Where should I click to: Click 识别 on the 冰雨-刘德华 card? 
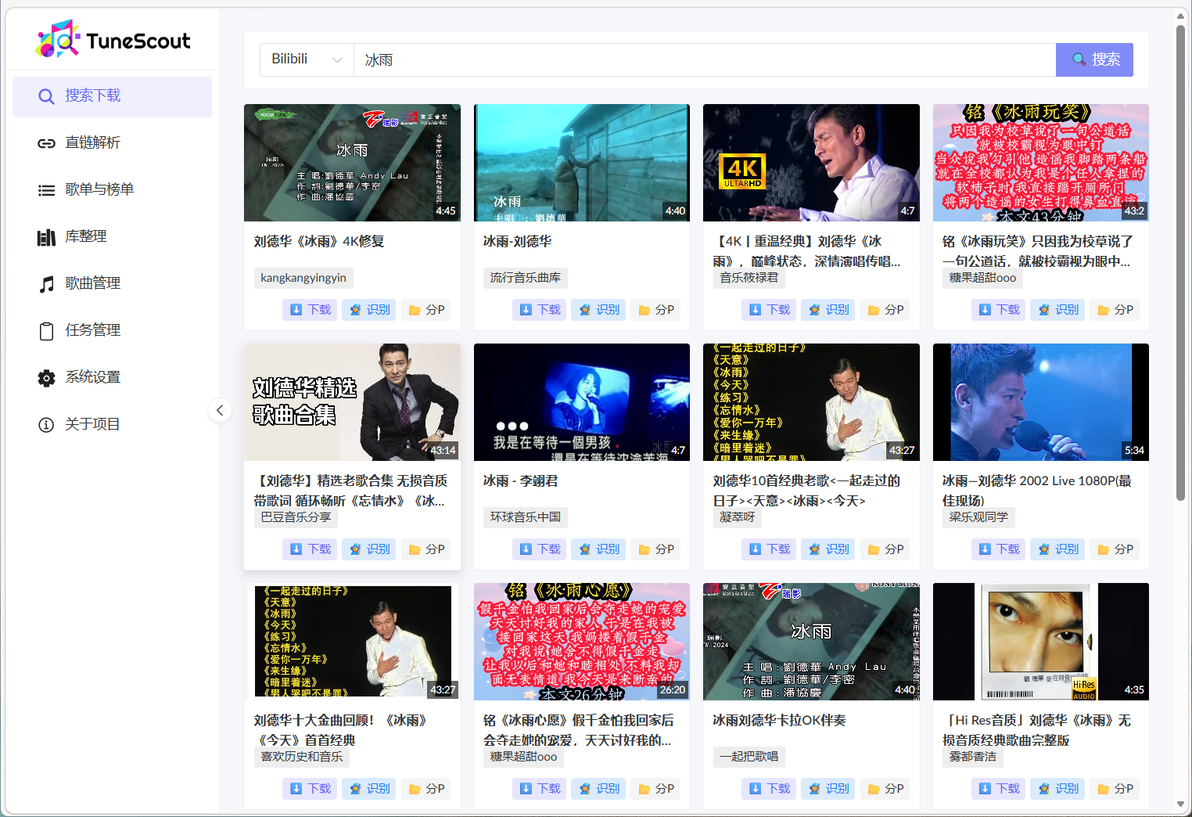(x=598, y=309)
